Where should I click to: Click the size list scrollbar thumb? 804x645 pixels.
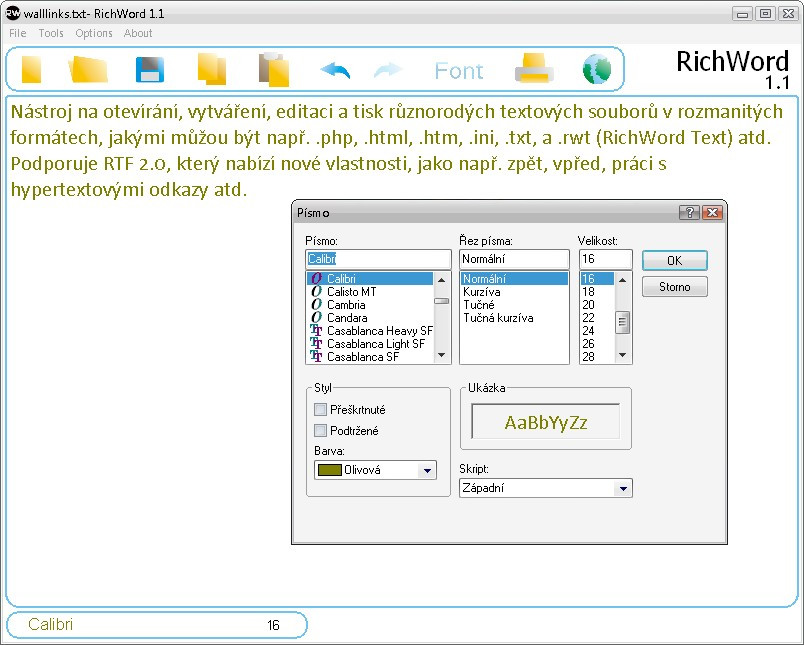tap(622, 322)
